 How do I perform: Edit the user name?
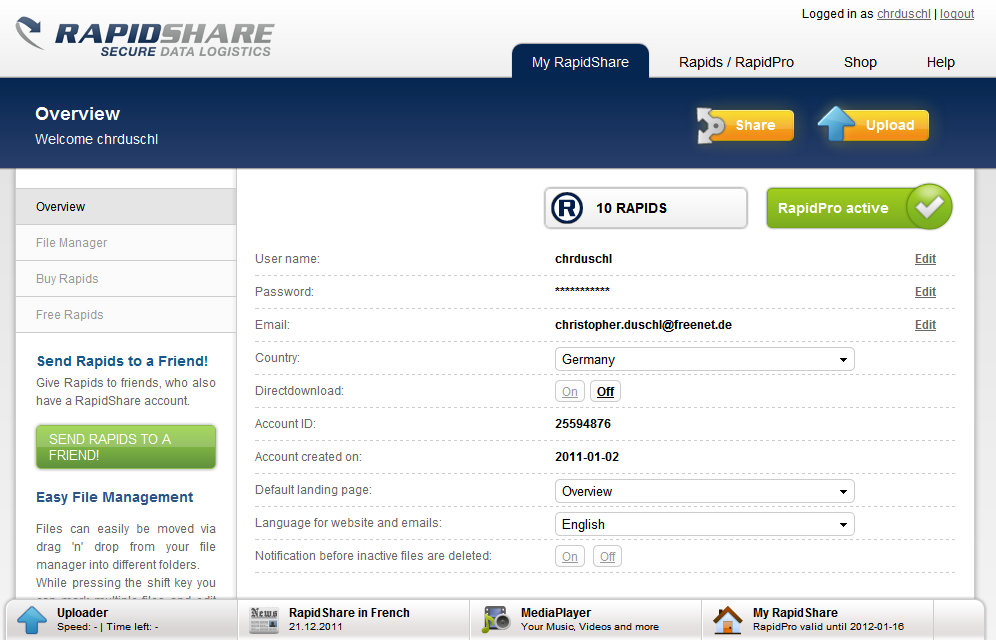925,258
